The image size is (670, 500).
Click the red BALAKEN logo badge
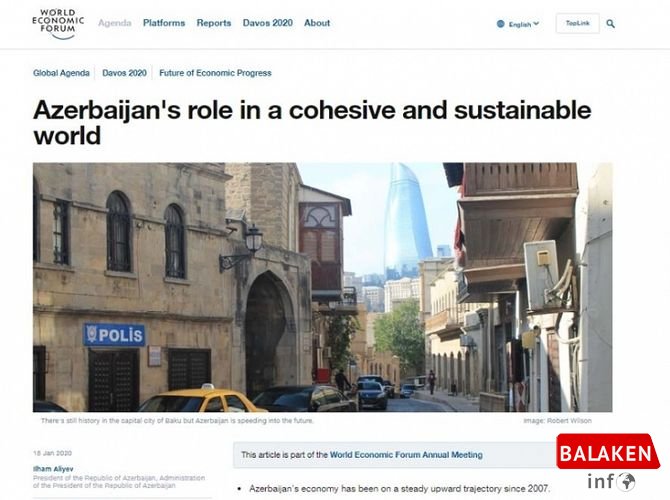coord(608,452)
